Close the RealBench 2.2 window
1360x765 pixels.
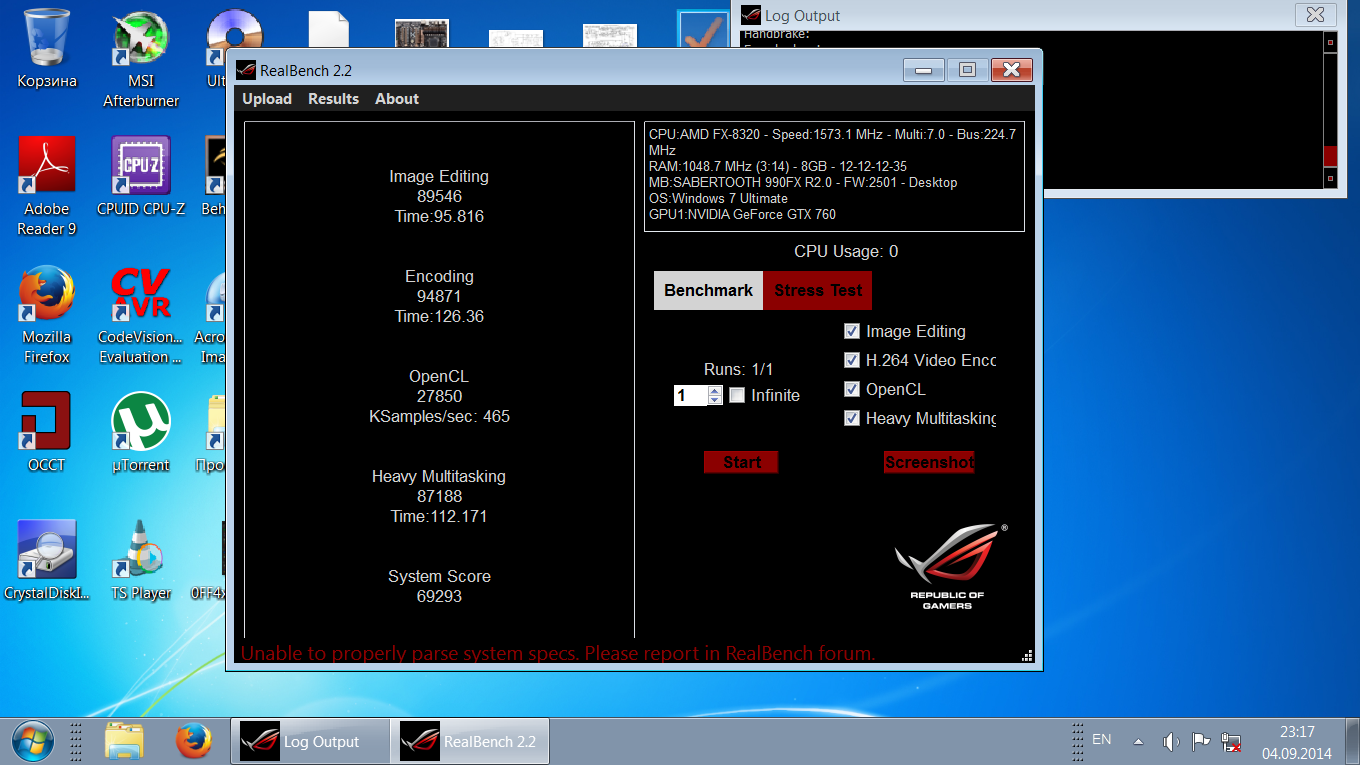point(1011,70)
